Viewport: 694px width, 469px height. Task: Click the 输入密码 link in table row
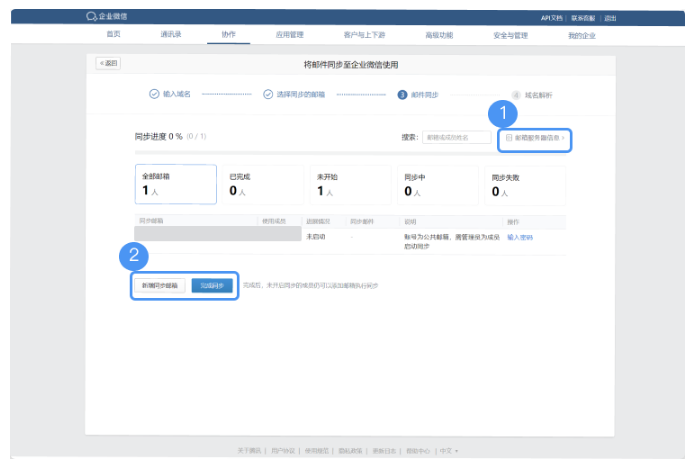[x=520, y=237]
